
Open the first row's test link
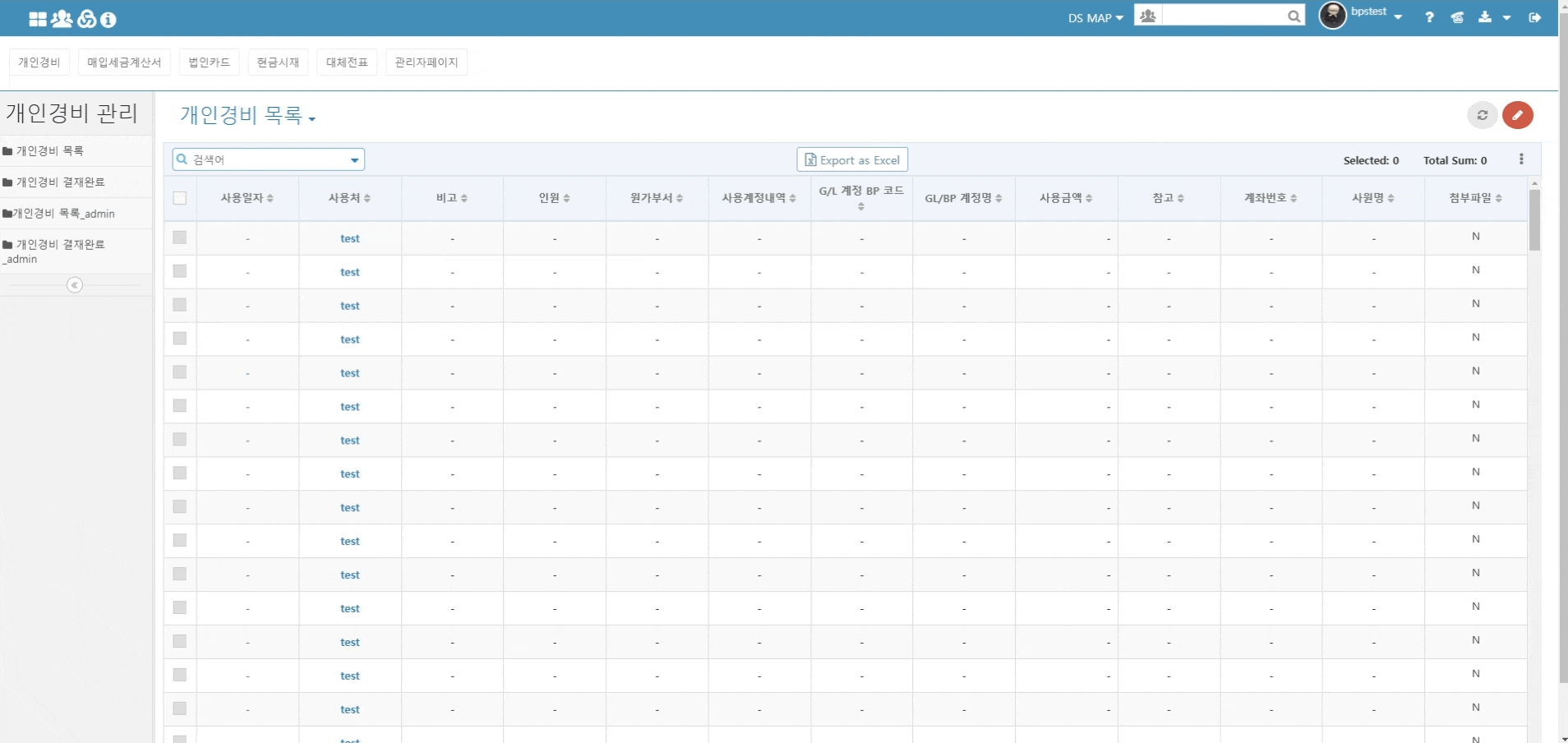350,238
